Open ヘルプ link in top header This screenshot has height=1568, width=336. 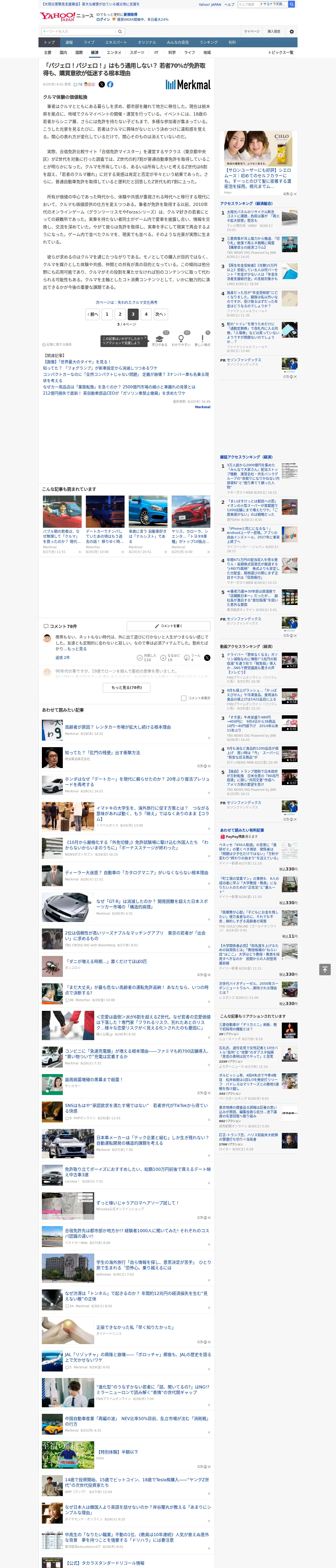[x=229, y=4]
